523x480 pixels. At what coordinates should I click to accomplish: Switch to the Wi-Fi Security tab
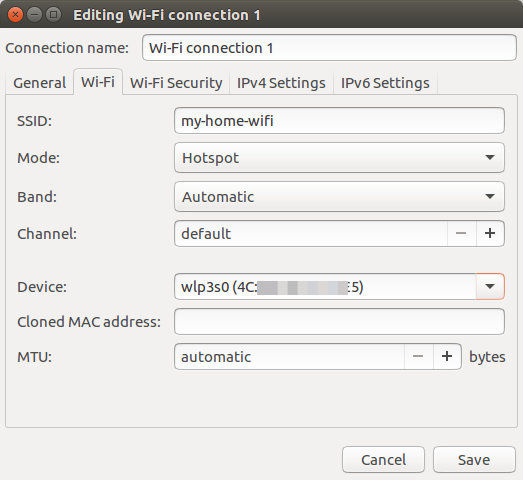click(x=176, y=83)
